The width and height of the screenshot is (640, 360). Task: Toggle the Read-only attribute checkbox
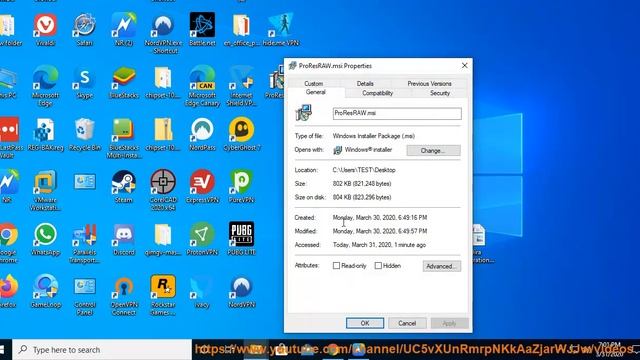tap(336, 266)
